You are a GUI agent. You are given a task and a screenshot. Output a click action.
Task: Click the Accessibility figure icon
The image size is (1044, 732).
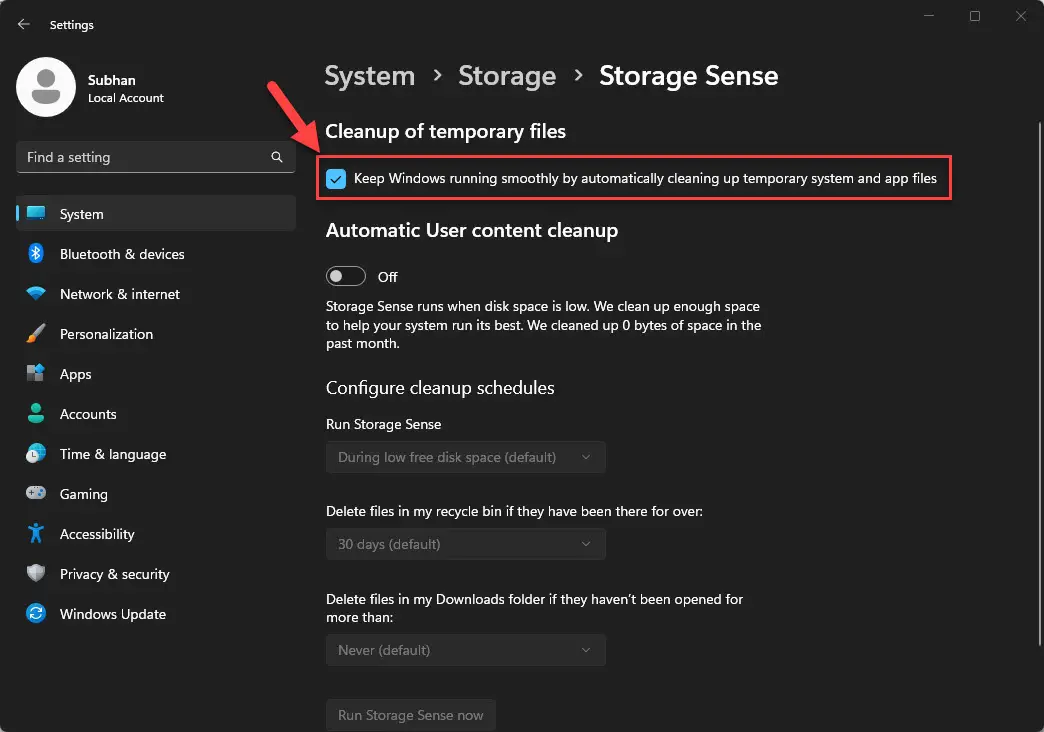(36, 533)
